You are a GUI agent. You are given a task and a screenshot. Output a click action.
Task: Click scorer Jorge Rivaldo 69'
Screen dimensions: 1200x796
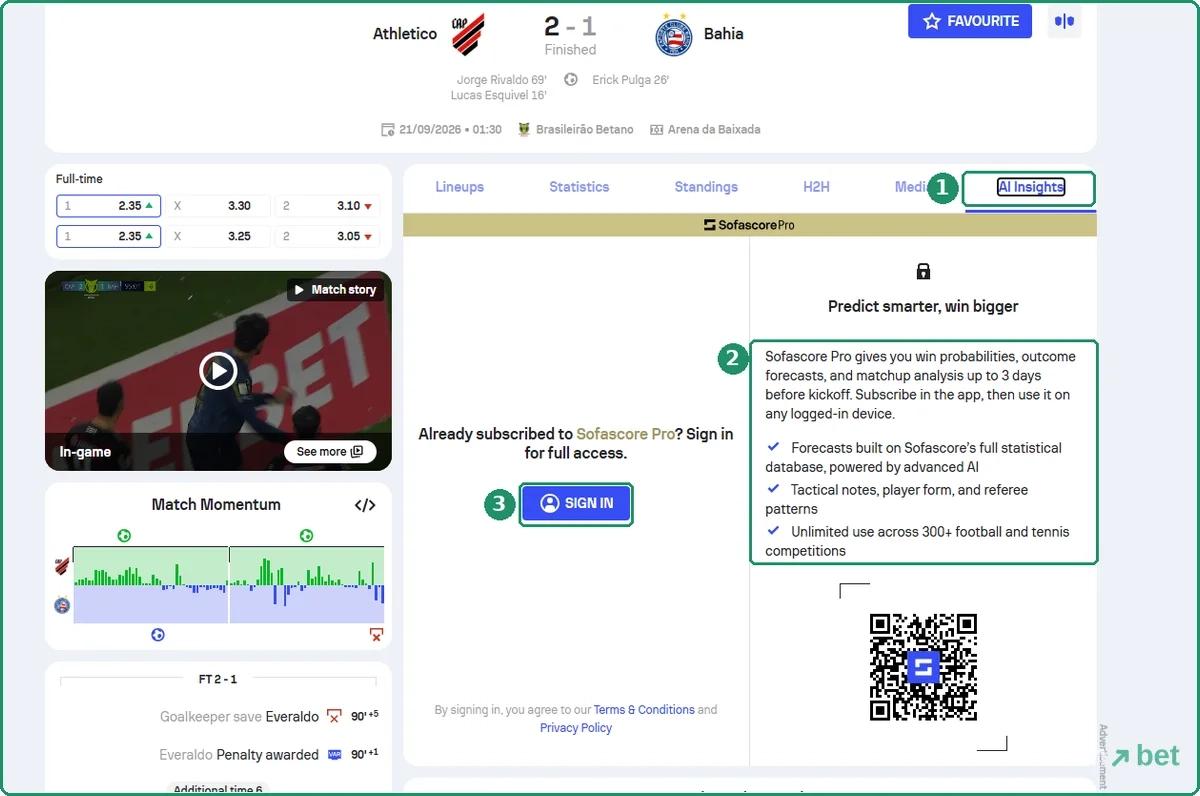[502, 80]
